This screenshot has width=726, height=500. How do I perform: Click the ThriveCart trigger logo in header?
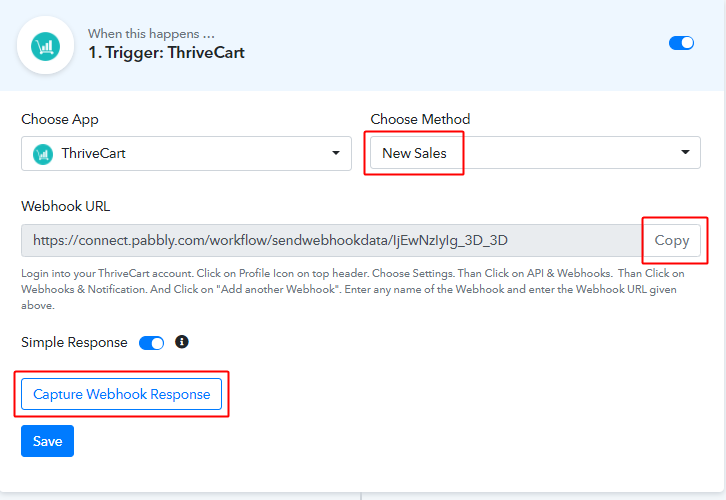pos(45,46)
